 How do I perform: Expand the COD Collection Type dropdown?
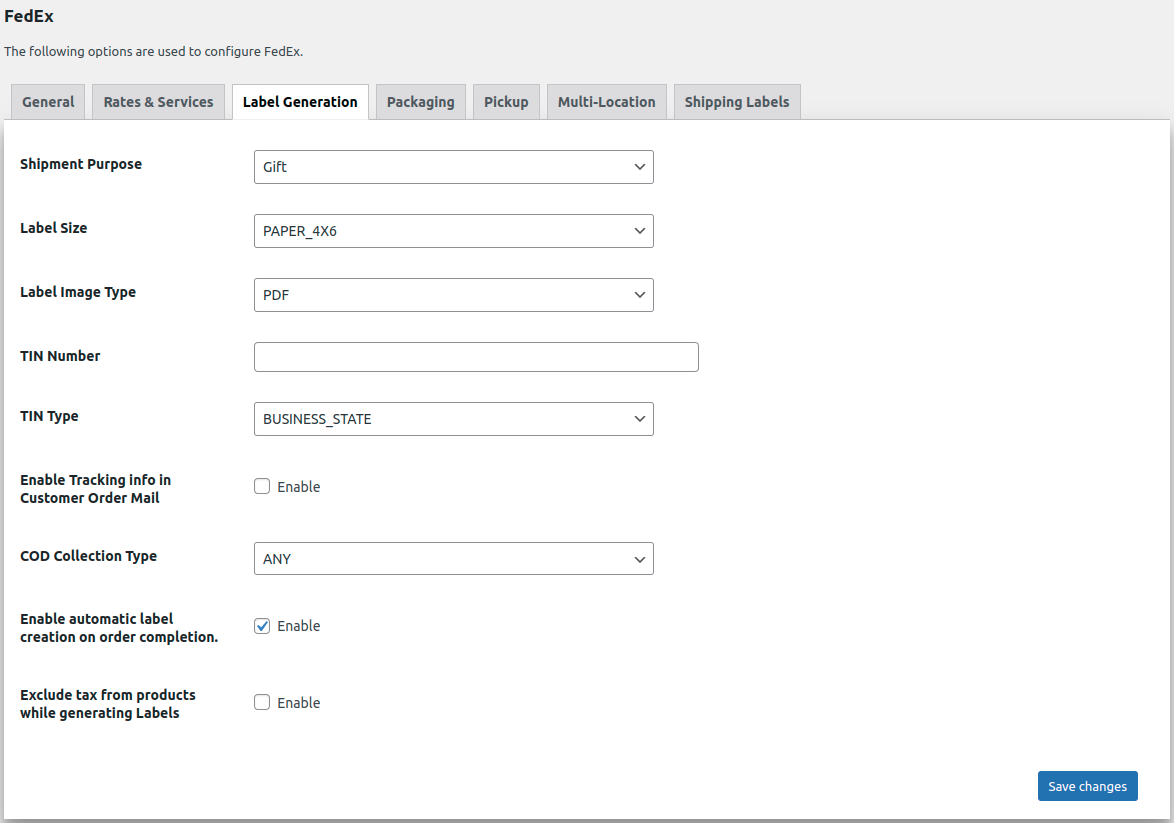click(x=453, y=559)
